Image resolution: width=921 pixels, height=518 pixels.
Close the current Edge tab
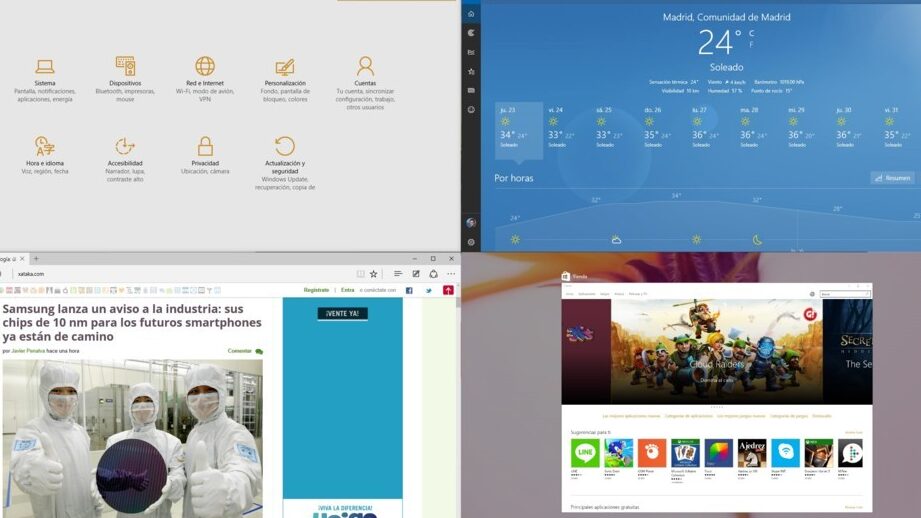(22, 258)
